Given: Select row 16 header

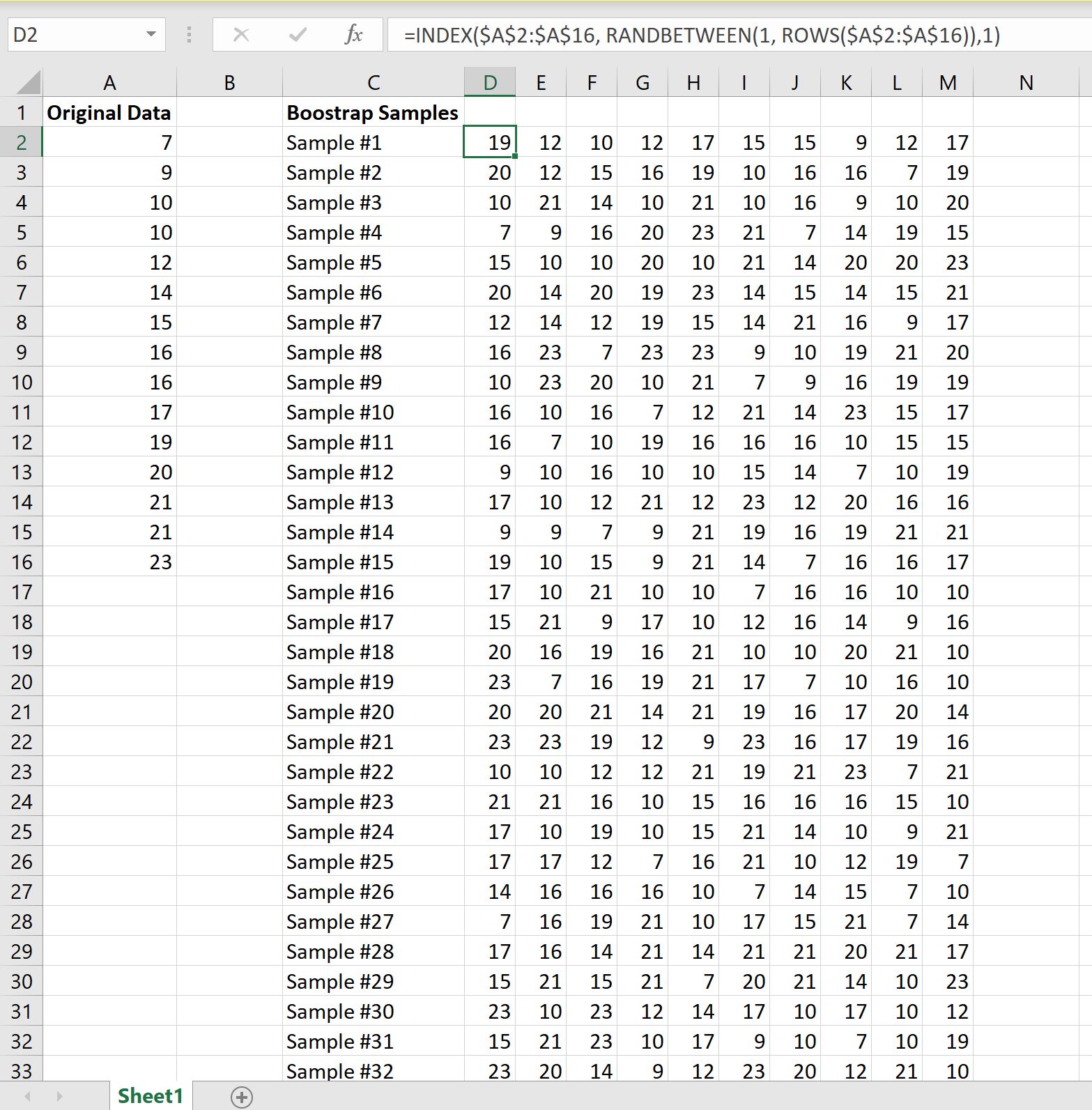Looking at the screenshot, I should [x=21, y=562].
